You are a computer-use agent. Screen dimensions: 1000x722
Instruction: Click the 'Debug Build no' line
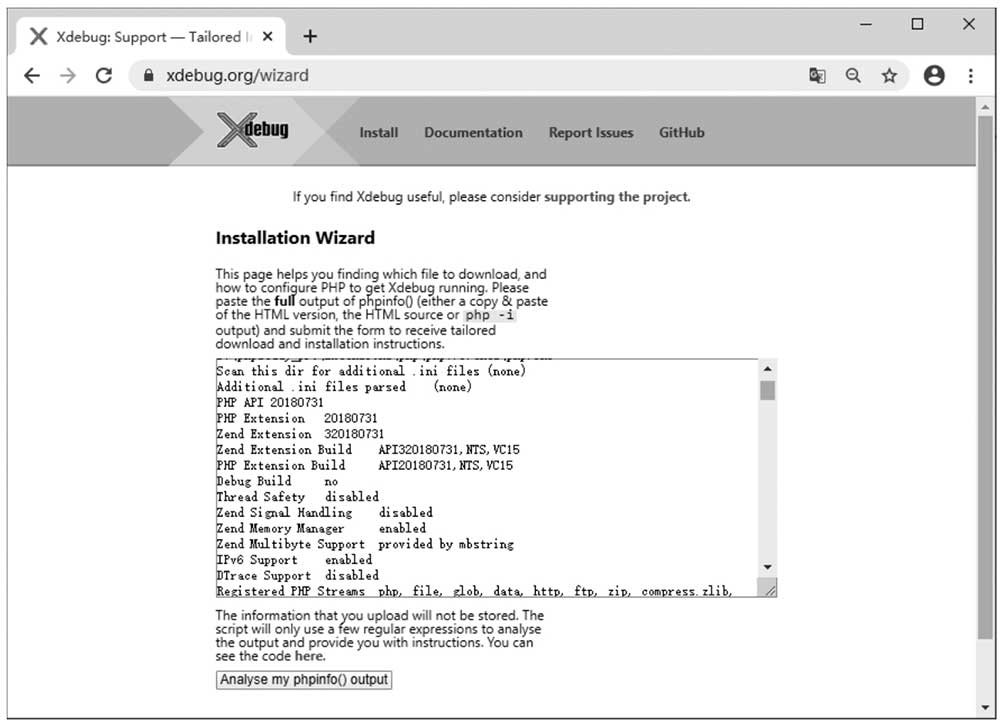coord(277,482)
